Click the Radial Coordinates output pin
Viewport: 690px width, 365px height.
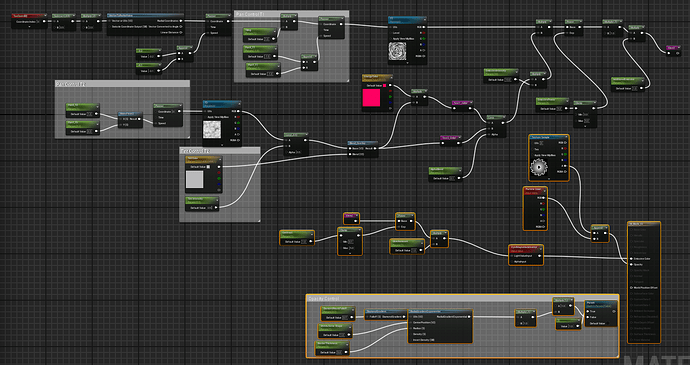tap(182, 21)
